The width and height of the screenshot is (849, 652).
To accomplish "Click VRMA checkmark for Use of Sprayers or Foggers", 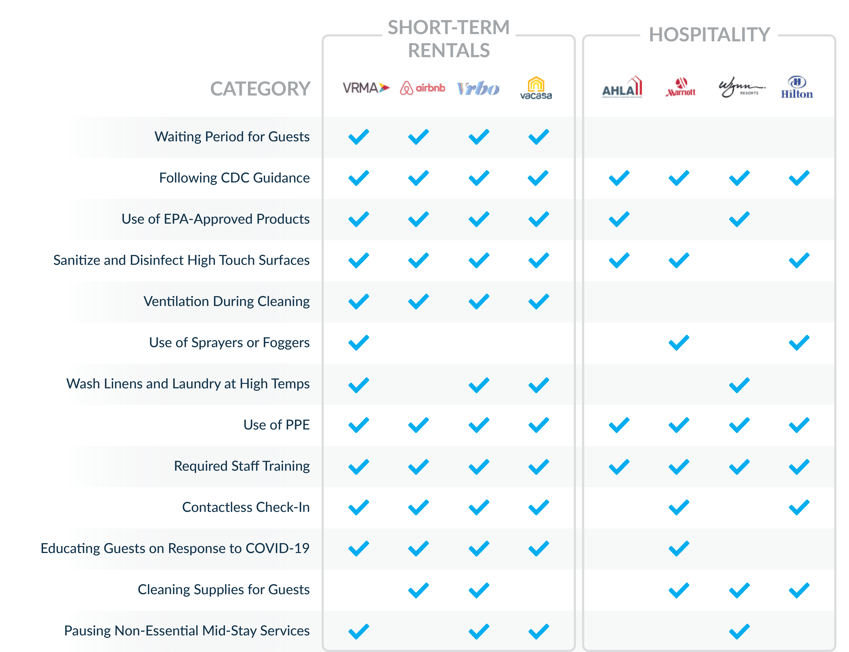I will (x=358, y=343).
